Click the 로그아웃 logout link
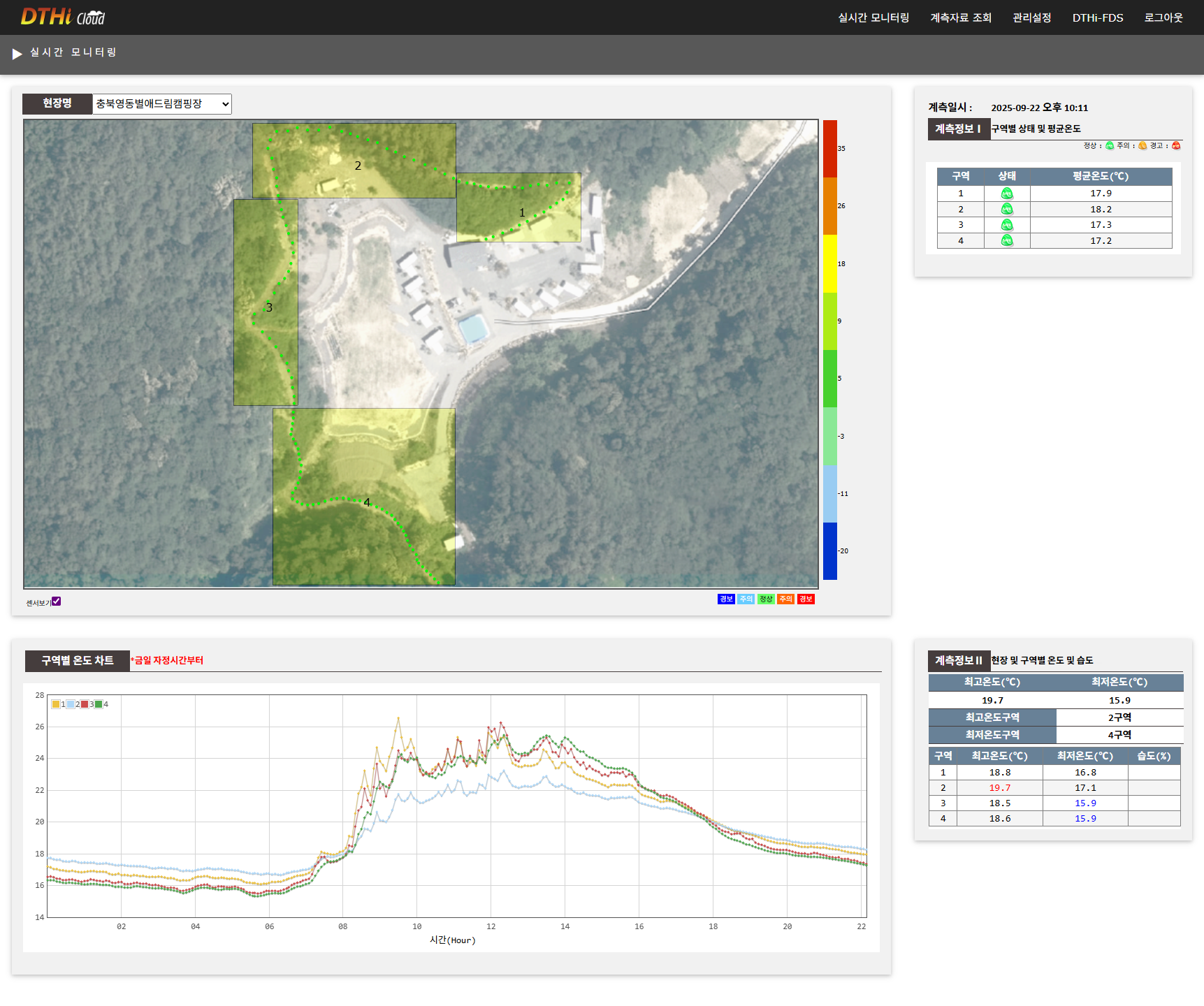This screenshot has height=1006, width=1204. click(1163, 17)
